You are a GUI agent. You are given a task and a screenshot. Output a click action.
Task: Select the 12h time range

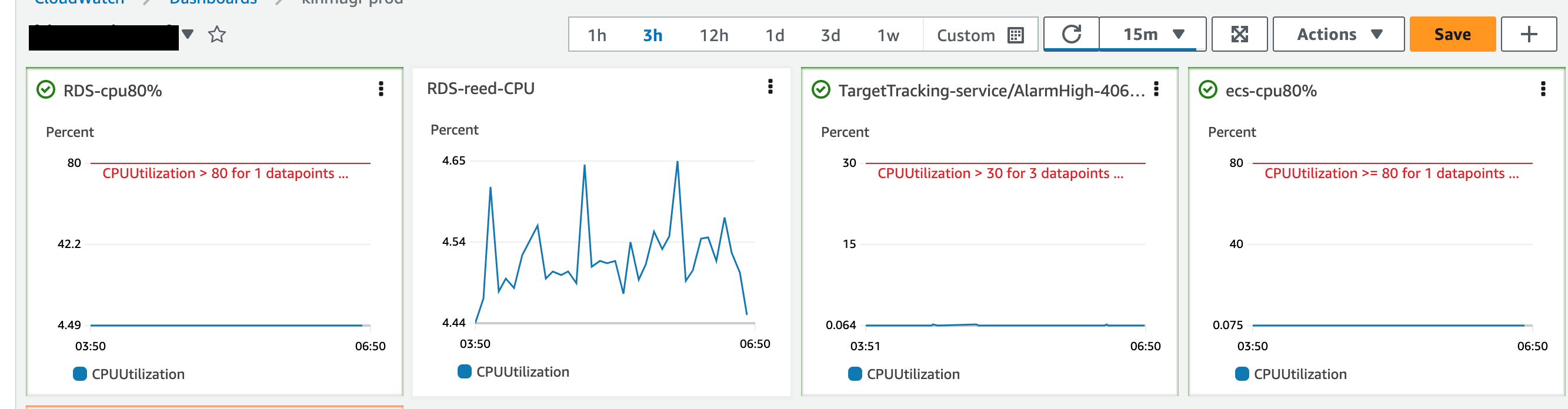tap(713, 35)
